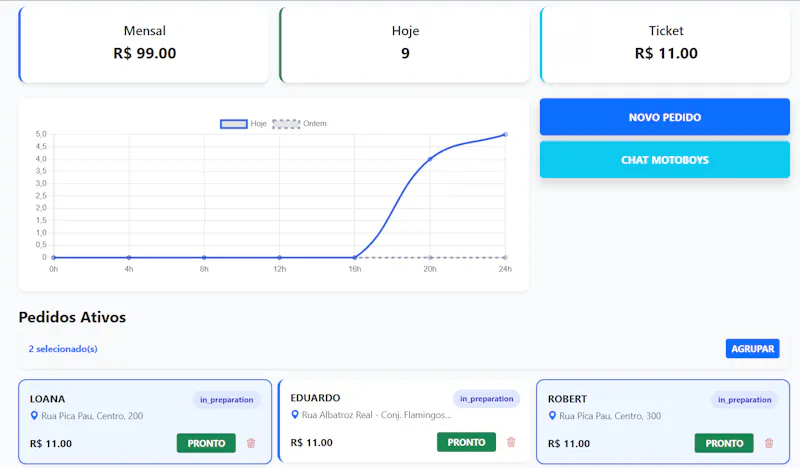The width and height of the screenshot is (800, 468).
Task: Click the chart data point at 20h
Action: pyautogui.click(x=430, y=159)
